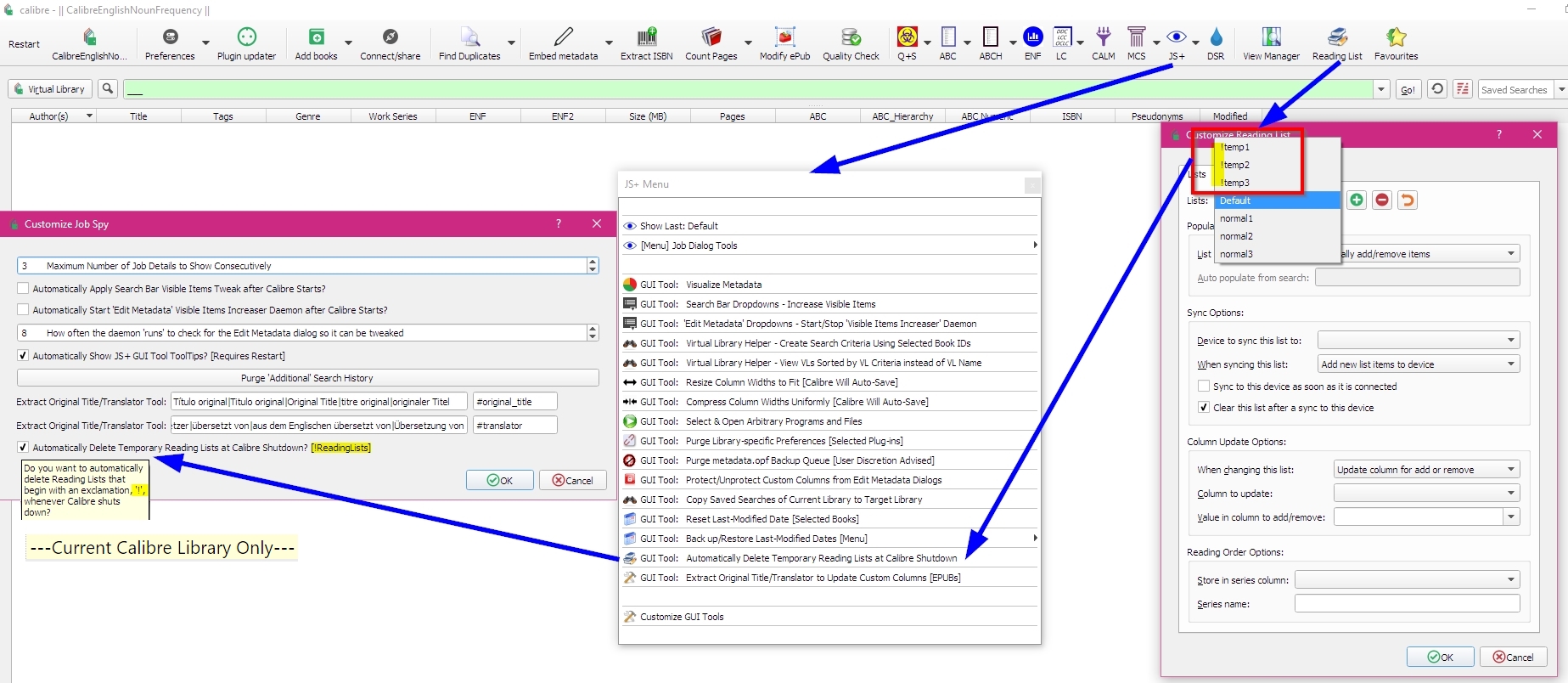The height and width of the screenshot is (683, 1568).
Task: Uncheck Clear this list after a sync
Action: [1204, 408]
